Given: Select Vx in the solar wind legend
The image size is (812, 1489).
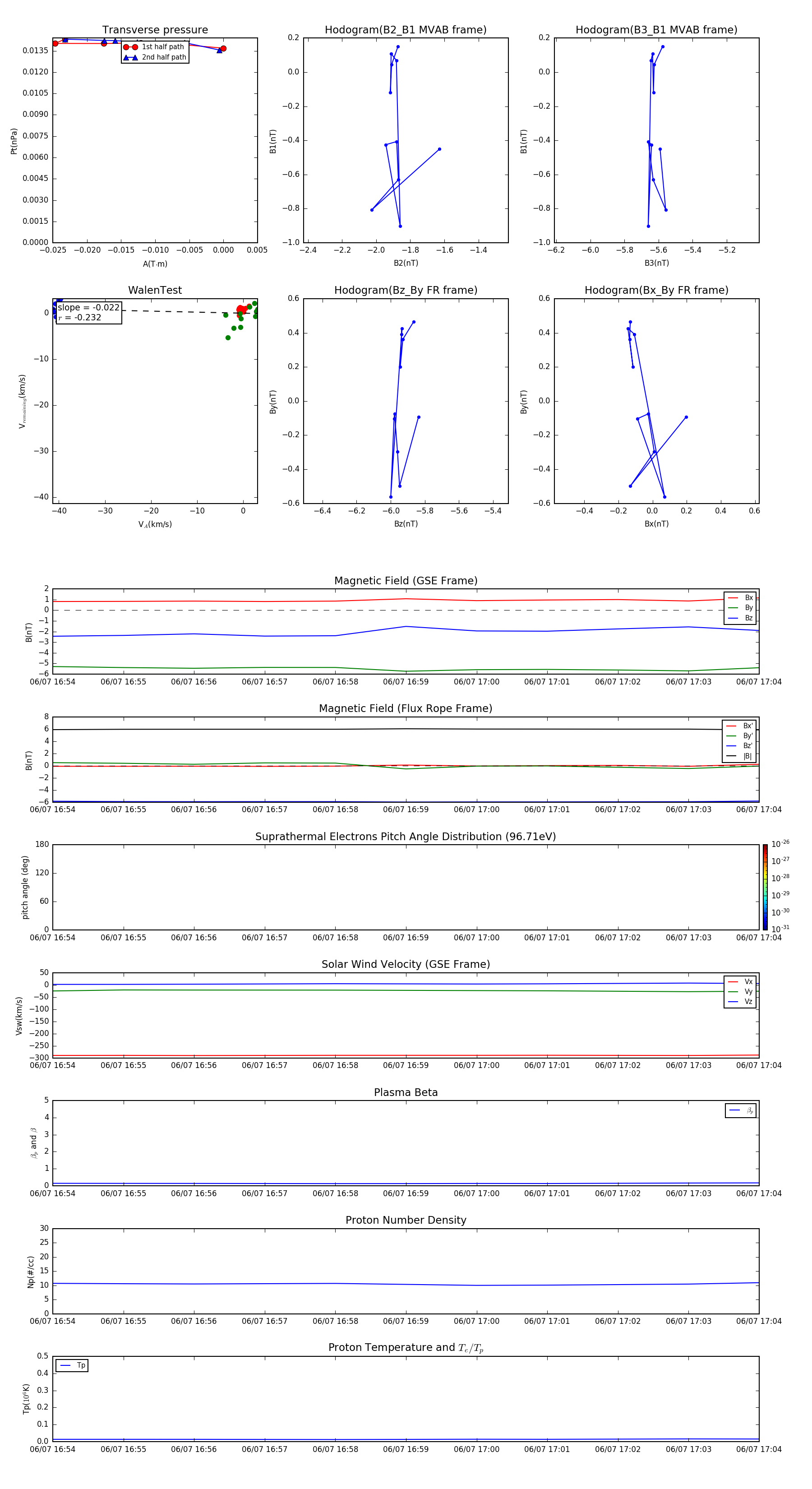Looking at the screenshot, I should point(740,981).
